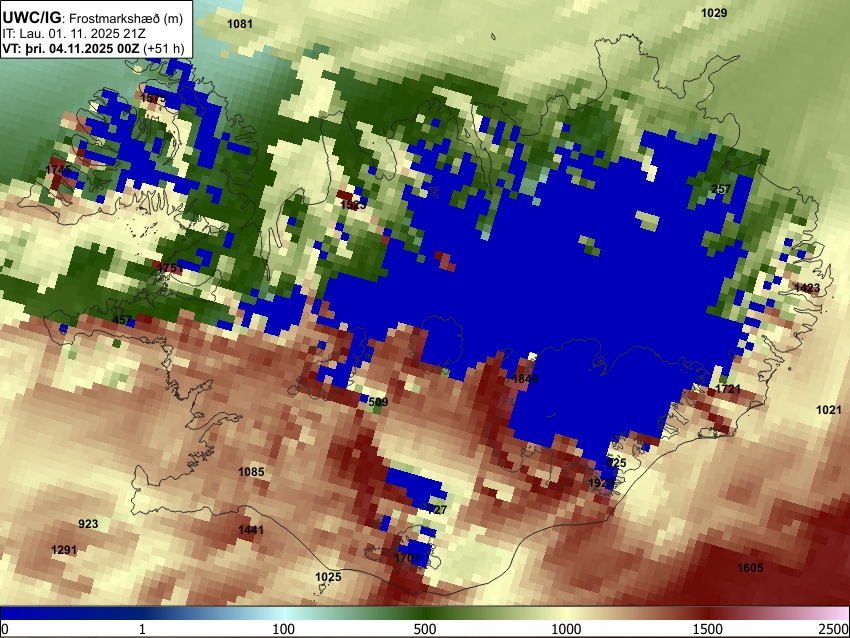Viewport: 850px width, 638px height.
Task: Select the 1849 value label
Action: point(525,379)
